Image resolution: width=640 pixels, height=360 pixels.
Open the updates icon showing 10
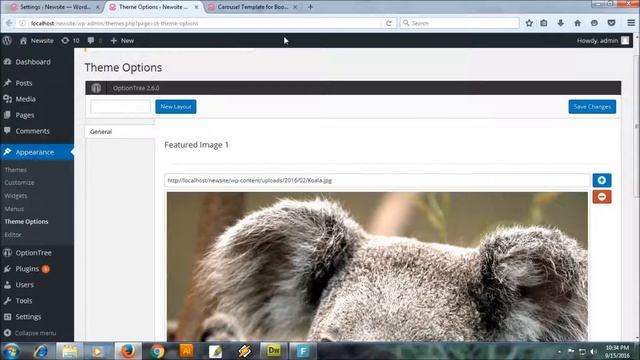tap(70, 40)
